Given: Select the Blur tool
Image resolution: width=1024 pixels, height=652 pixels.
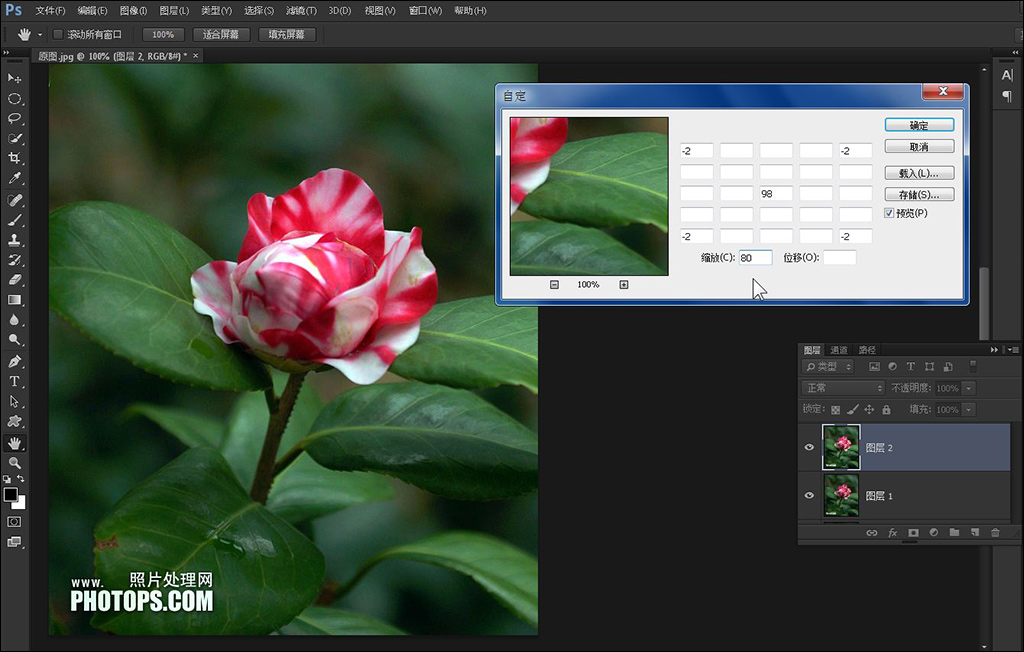Looking at the screenshot, I should [14, 320].
